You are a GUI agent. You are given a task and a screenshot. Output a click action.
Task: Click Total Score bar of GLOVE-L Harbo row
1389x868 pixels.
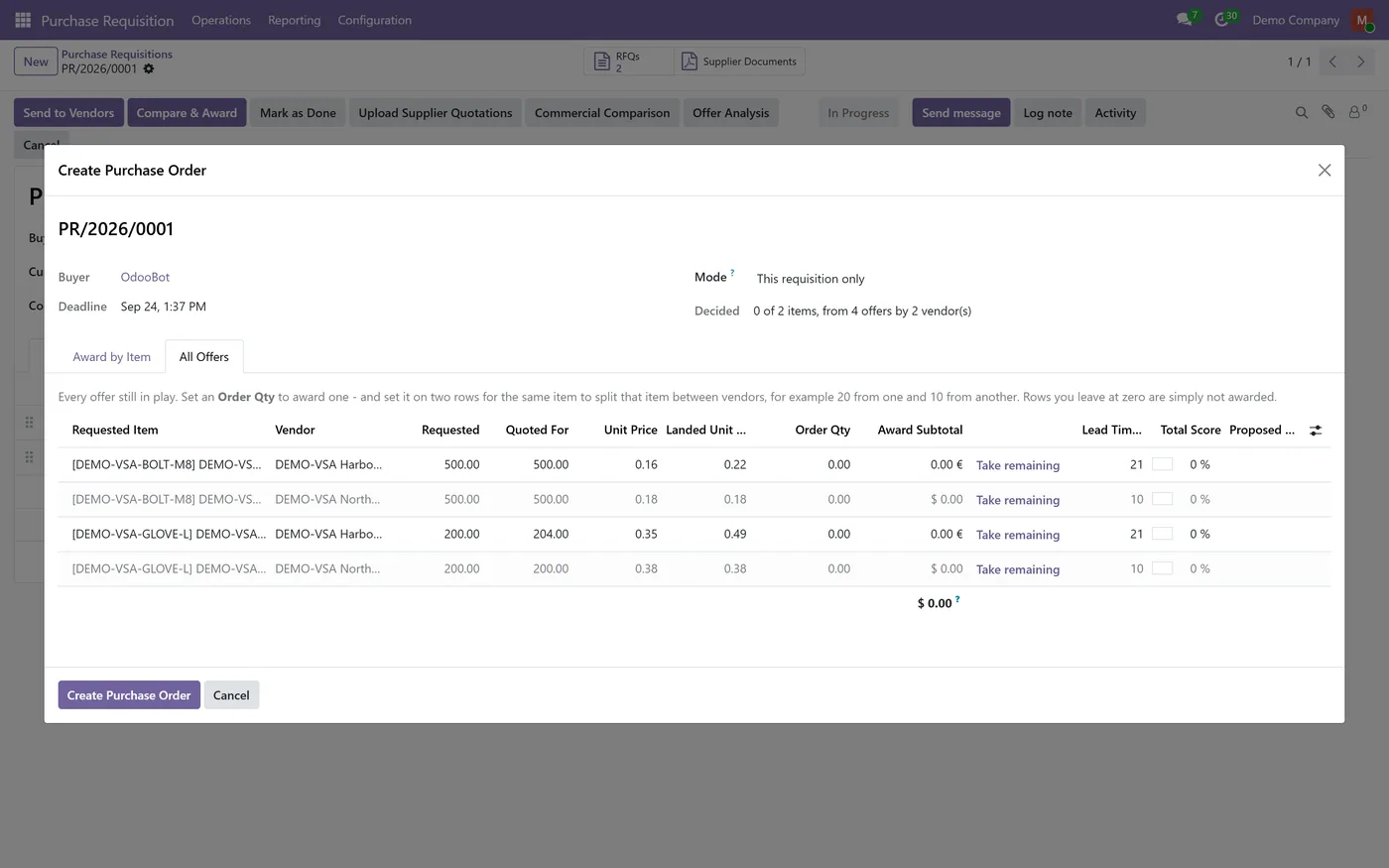pyautogui.click(x=1162, y=534)
